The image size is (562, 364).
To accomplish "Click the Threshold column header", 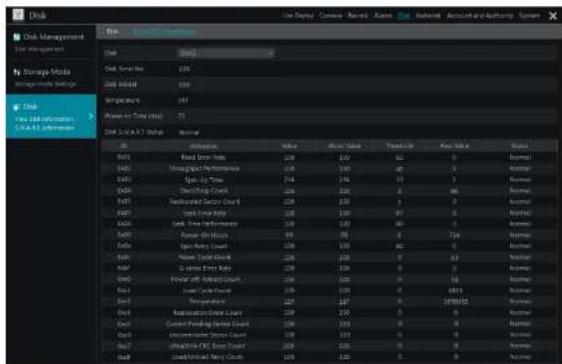I will (400, 146).
